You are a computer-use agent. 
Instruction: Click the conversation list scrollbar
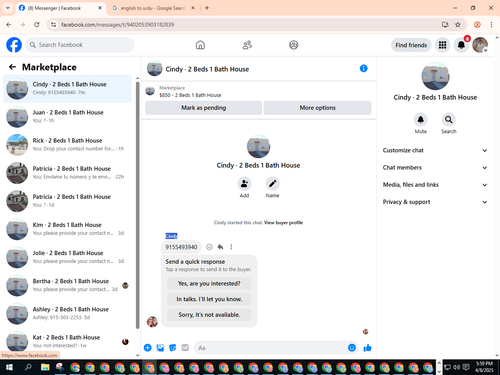(138, 205)
